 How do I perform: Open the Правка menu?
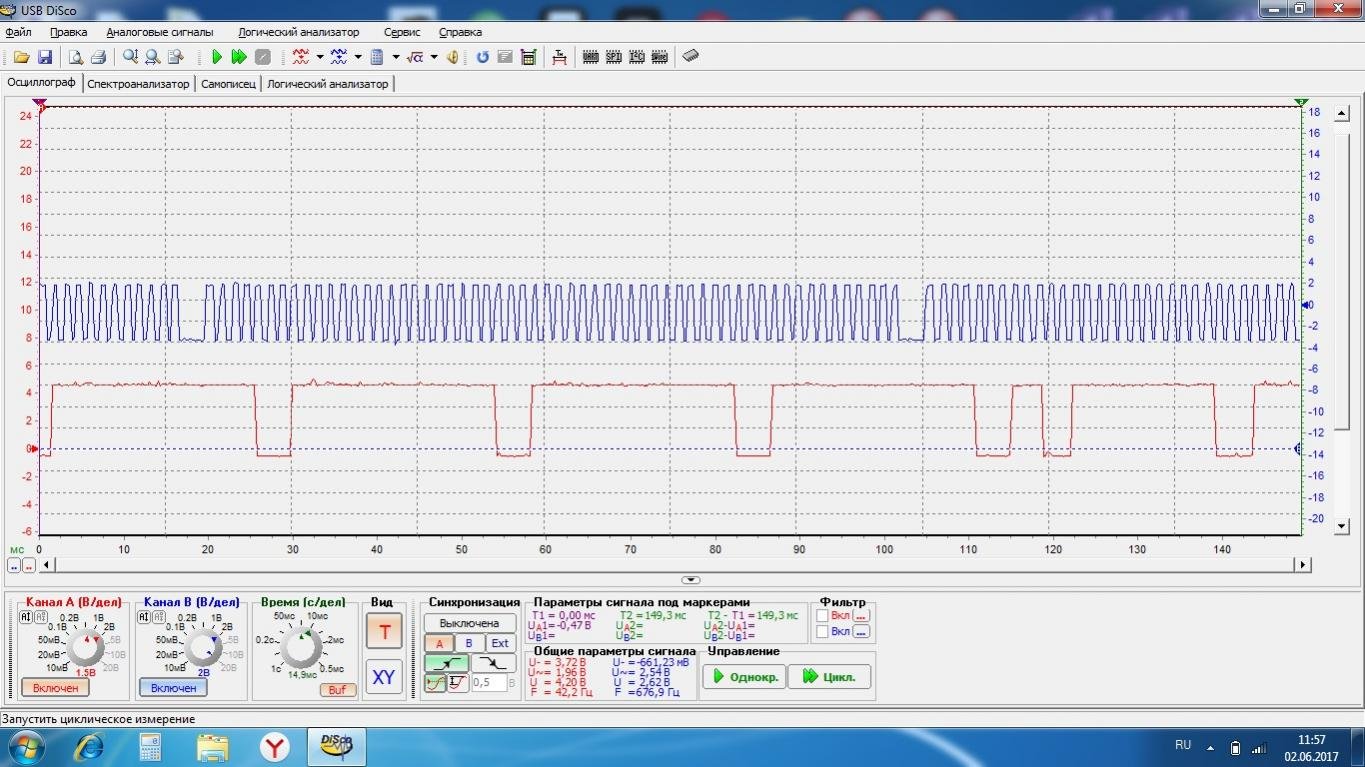coord(68,32)
